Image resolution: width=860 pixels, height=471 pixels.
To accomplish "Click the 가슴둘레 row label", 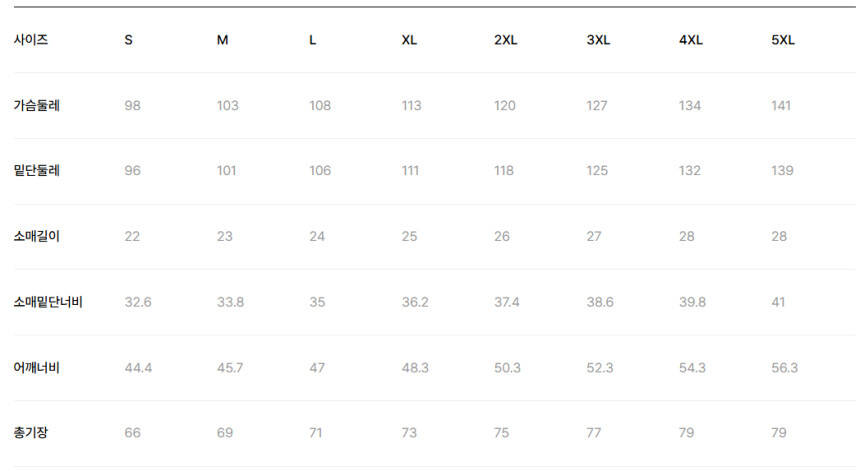I will tap(37, 105).
